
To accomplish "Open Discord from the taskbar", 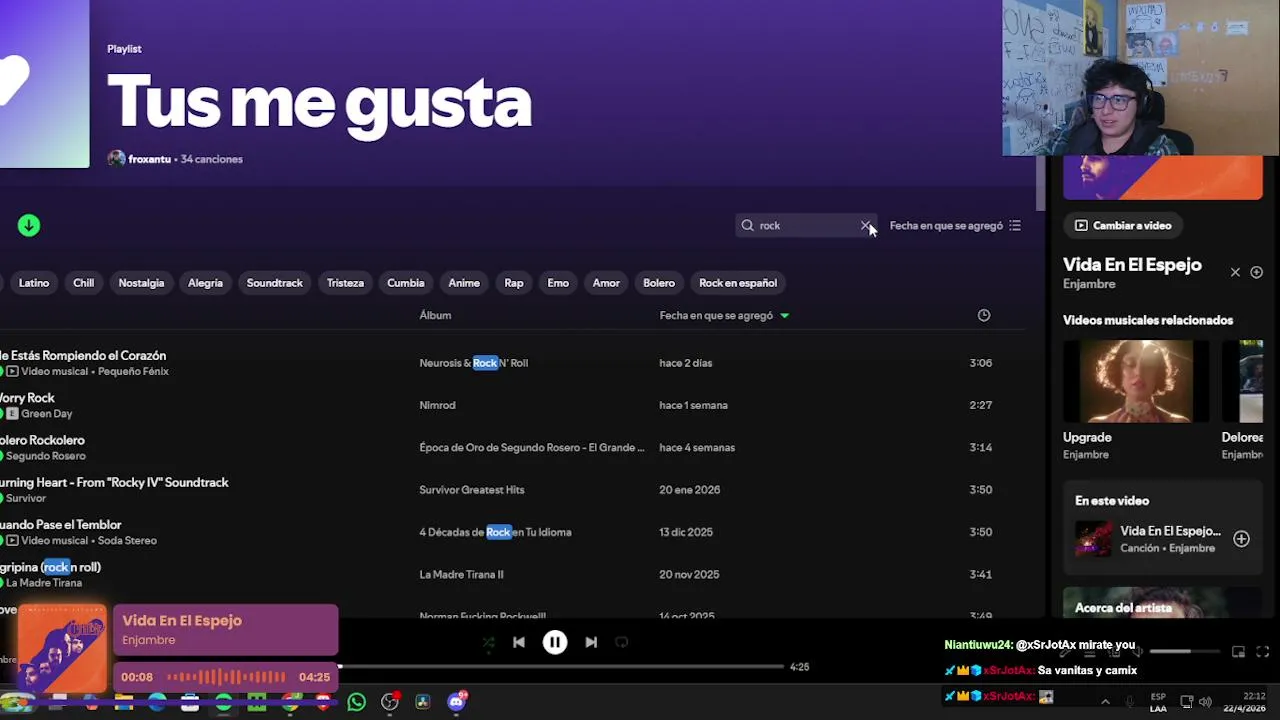I will tap(457, 702).
